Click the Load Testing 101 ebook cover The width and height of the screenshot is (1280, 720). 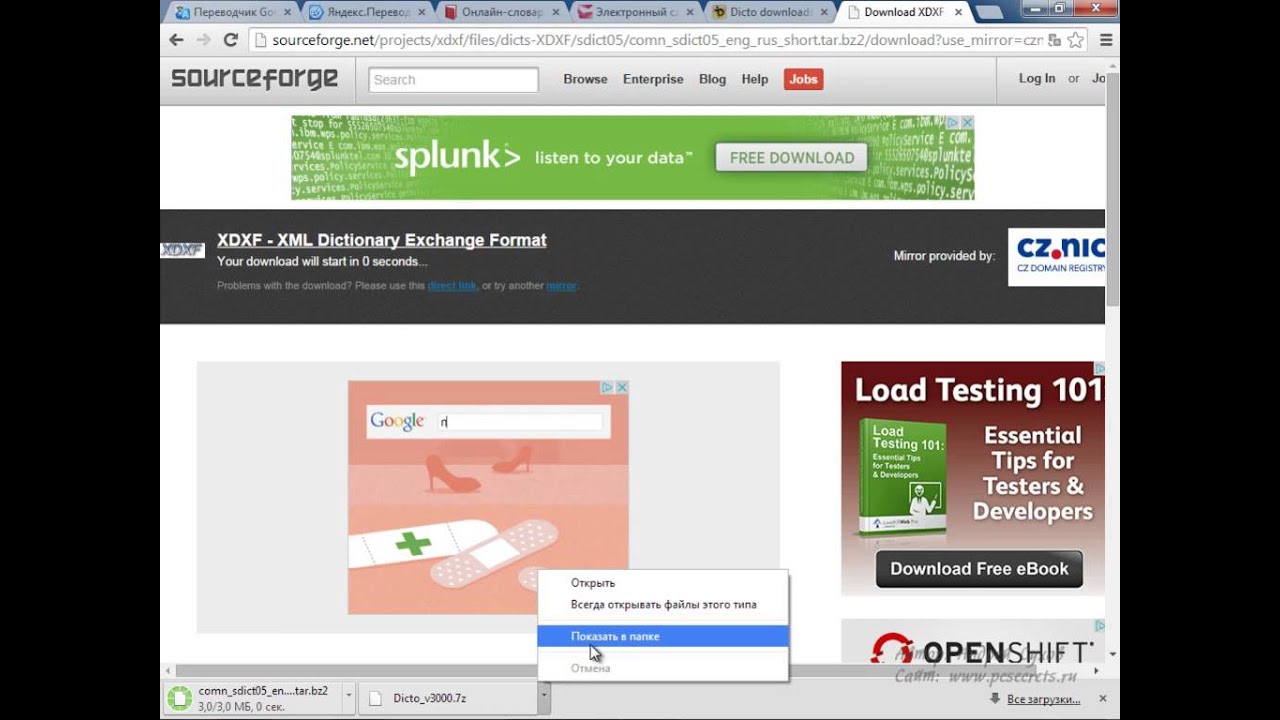(x=902, y=478)
